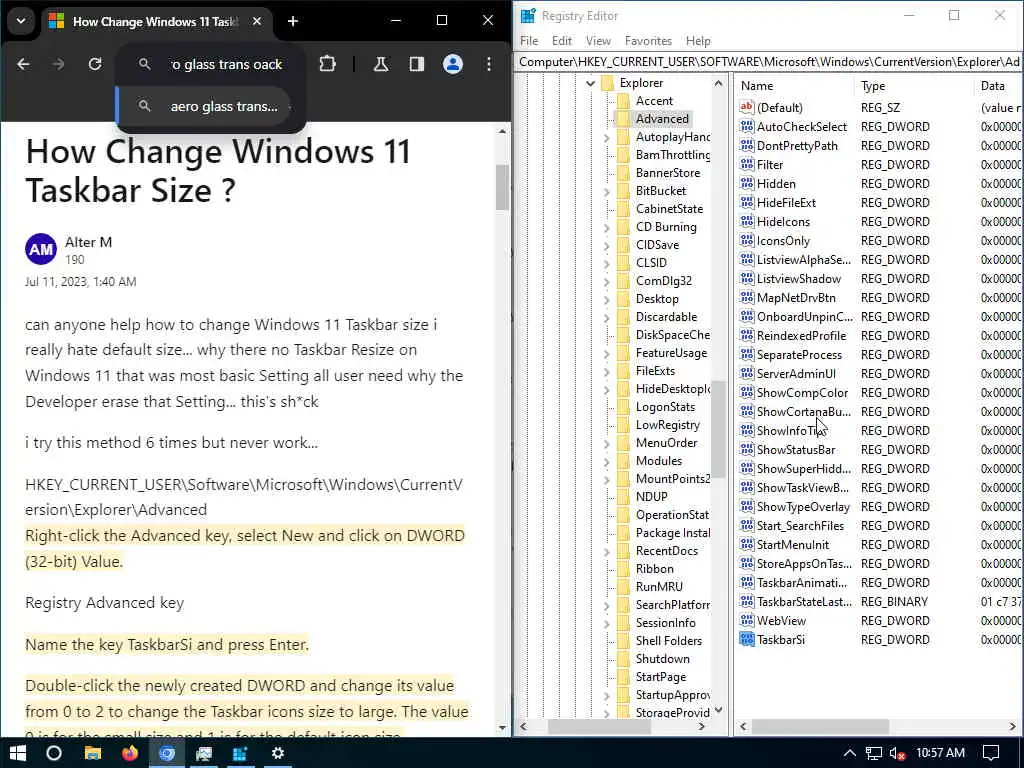This screenshot has width=1024, height=768.
Task: Open the Windows Start menu
Action: pos(18,753)
